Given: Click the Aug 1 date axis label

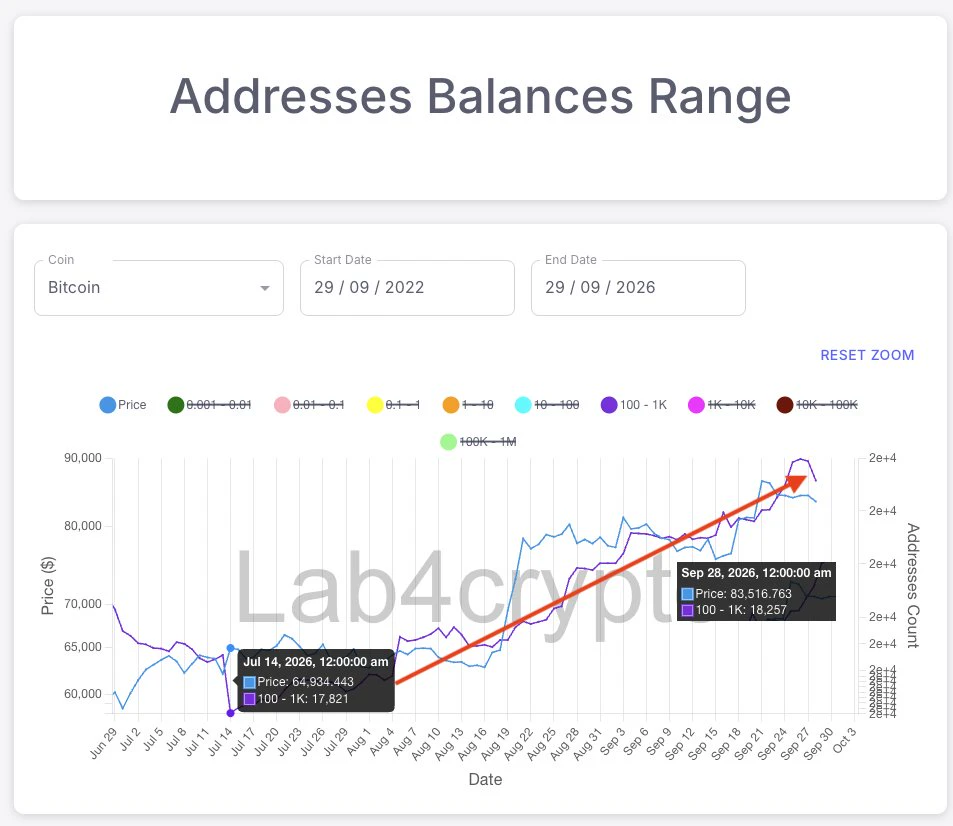Looking at the screenshot, I should coord(358,740).
